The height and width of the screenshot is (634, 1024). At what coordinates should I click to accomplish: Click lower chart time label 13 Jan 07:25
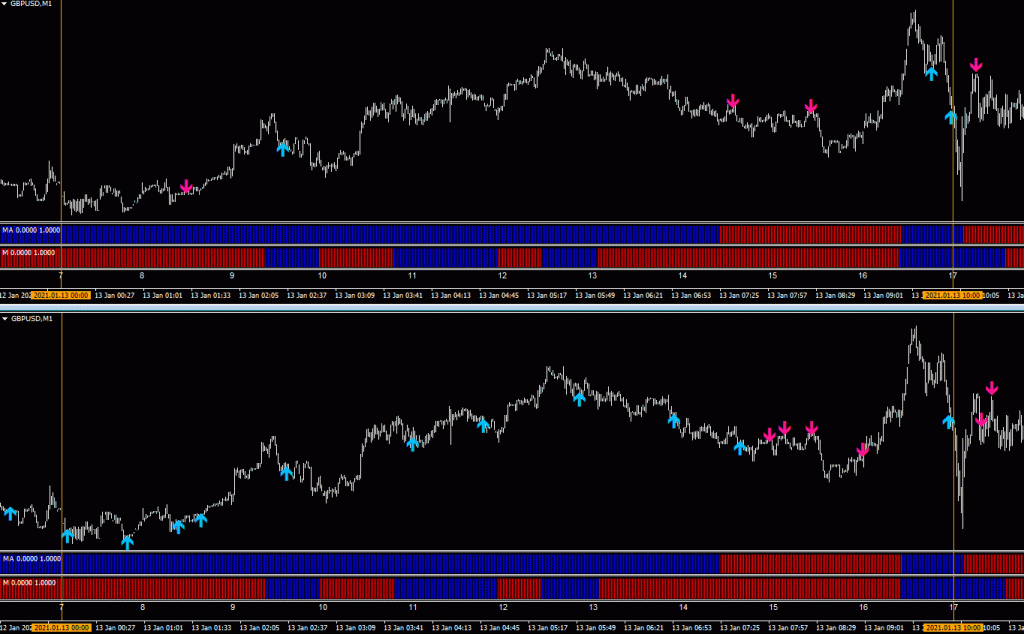(740, 627)
